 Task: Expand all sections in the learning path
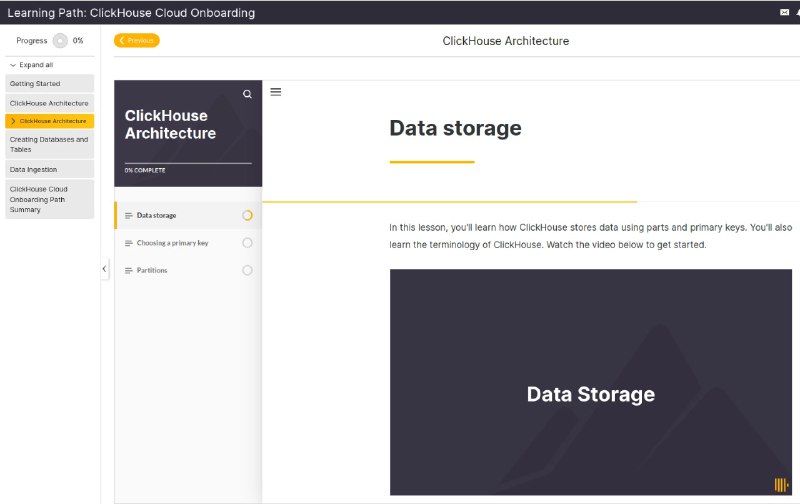pyautogui.click(x=32, y=65)
